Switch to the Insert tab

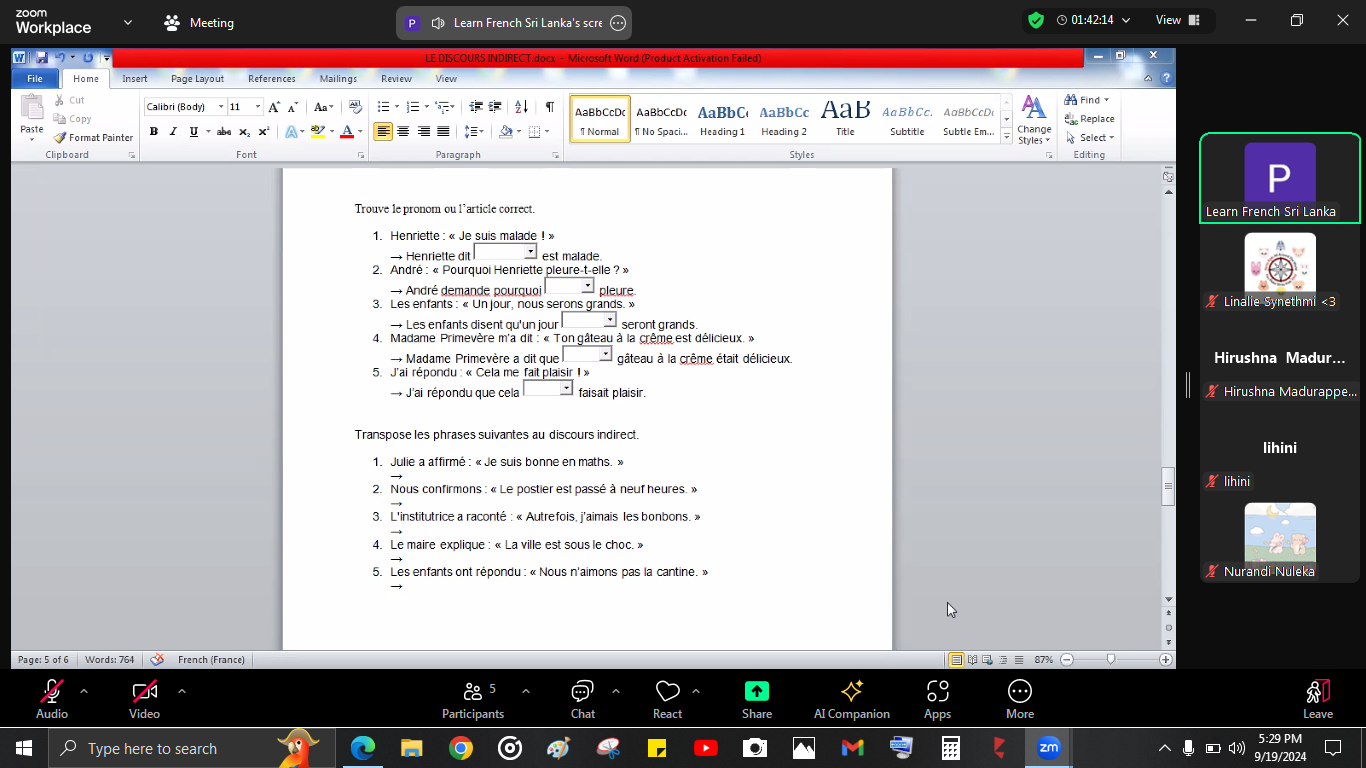(135, 79)
